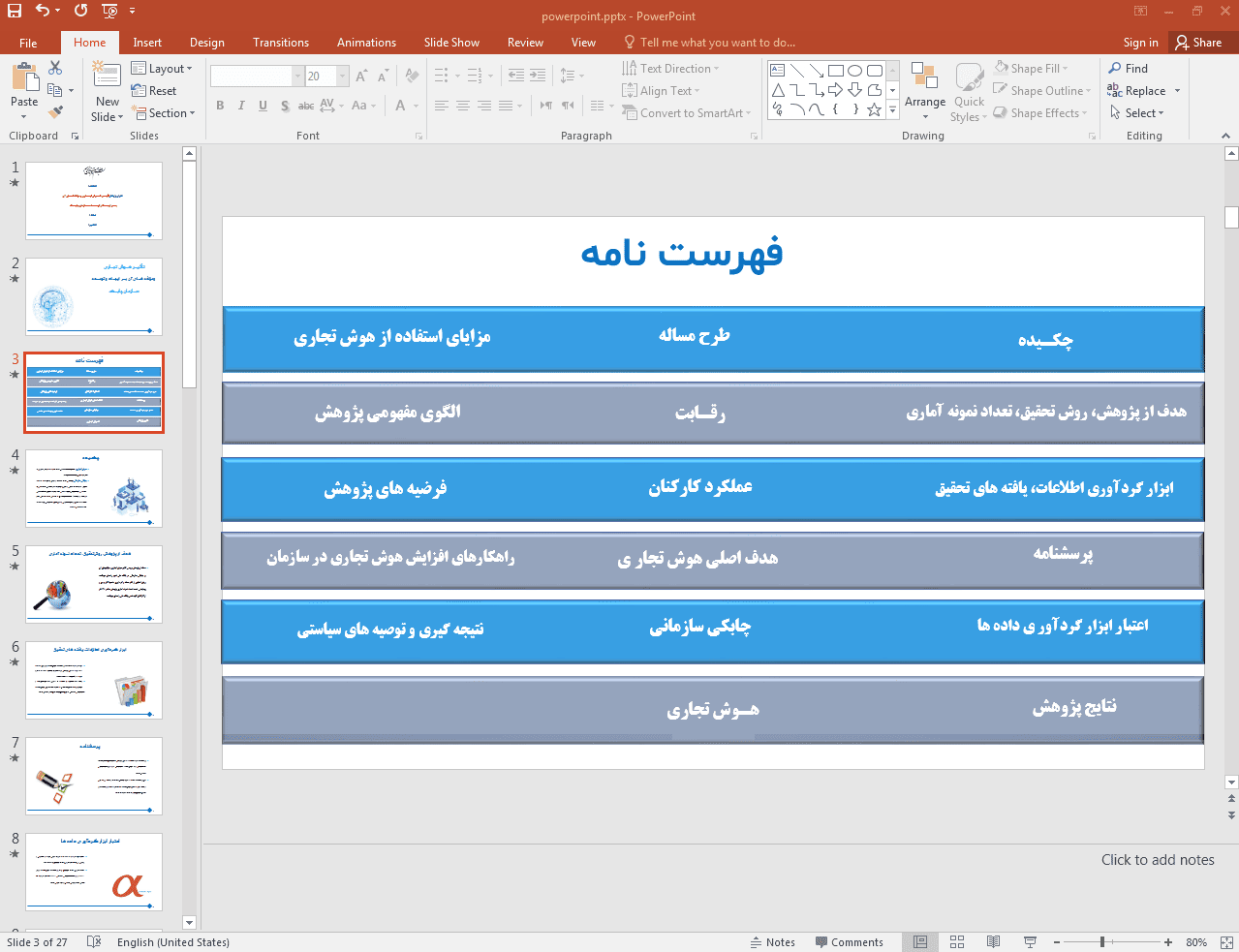Open the File menu tab

28,43
